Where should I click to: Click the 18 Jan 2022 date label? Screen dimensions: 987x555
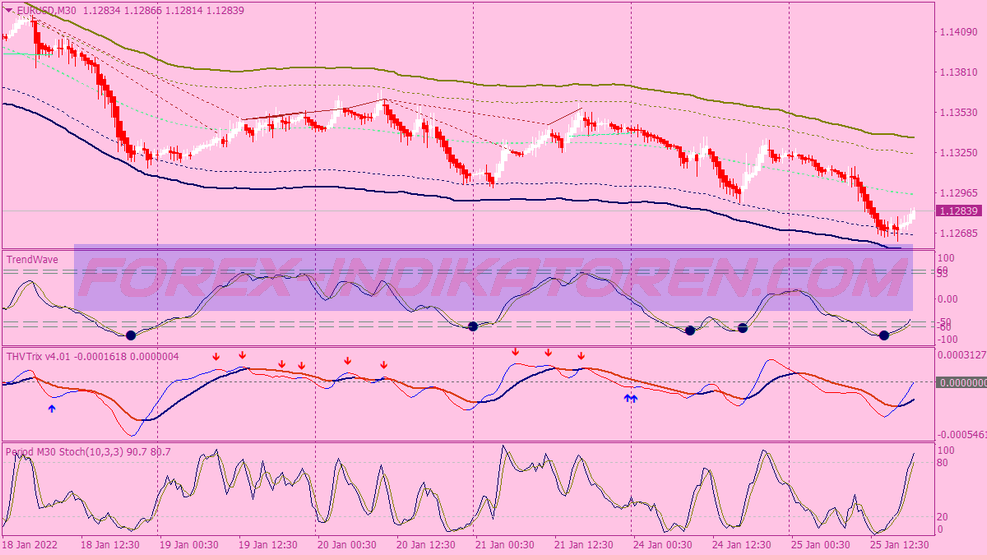click(x=30, y=545)
